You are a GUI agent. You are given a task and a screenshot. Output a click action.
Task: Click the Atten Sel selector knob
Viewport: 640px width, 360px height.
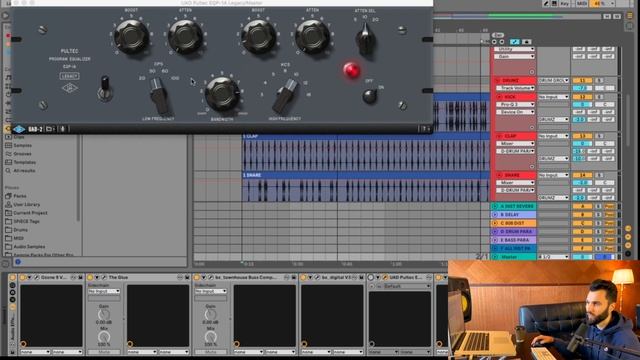(365, 39)
